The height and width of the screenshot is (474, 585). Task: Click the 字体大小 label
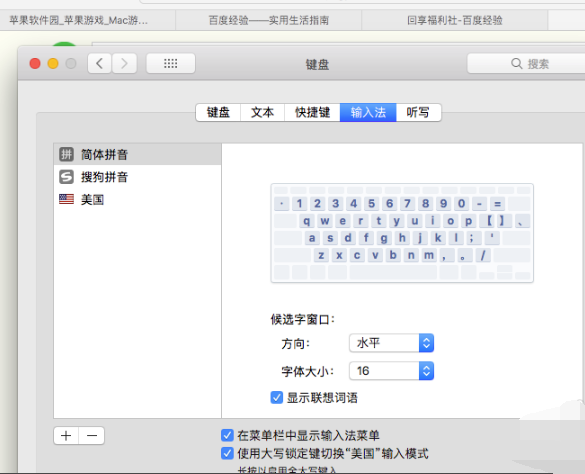click(307, 371)
